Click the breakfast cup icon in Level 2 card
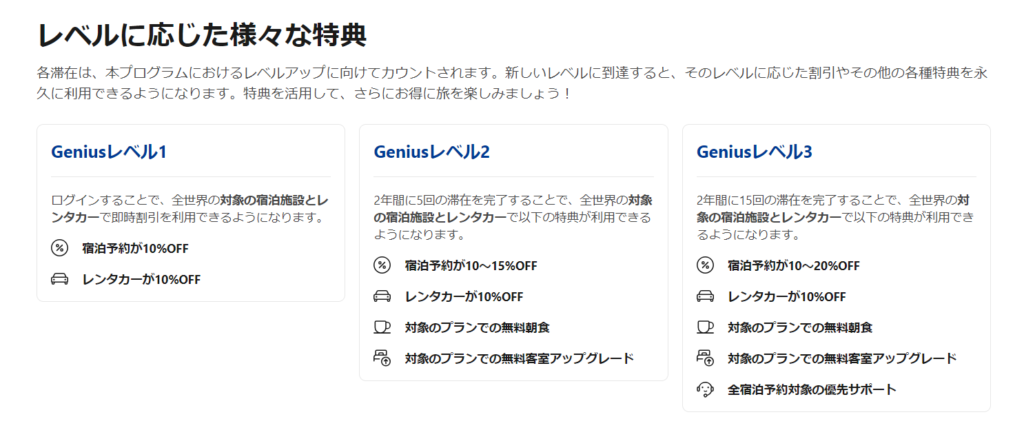Image resolution: width=1024 pixels, height=439 pixels. (x=382, y=327)
